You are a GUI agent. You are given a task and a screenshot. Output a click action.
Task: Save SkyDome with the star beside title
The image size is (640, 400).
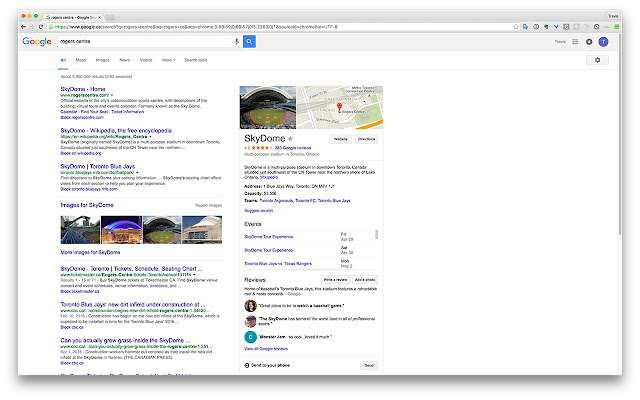coord(290,138)
